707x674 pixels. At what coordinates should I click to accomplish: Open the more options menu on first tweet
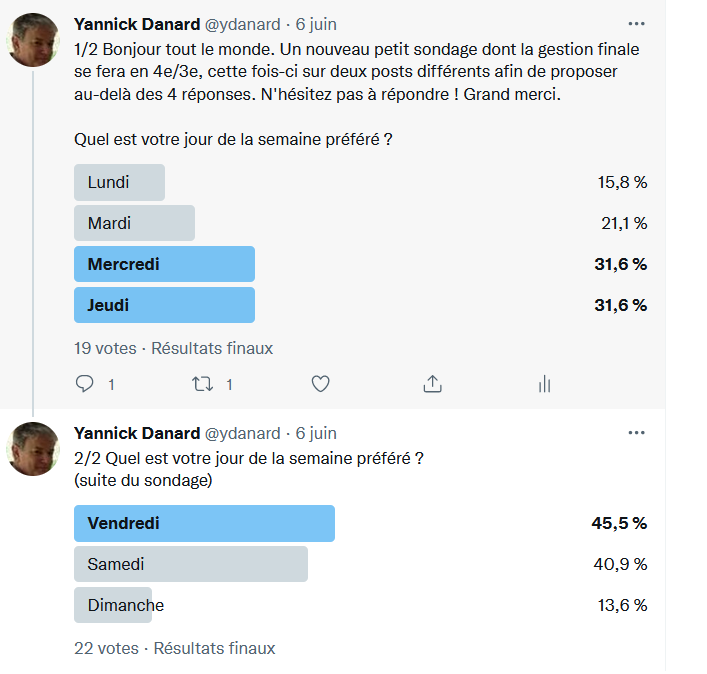[636, 23]
